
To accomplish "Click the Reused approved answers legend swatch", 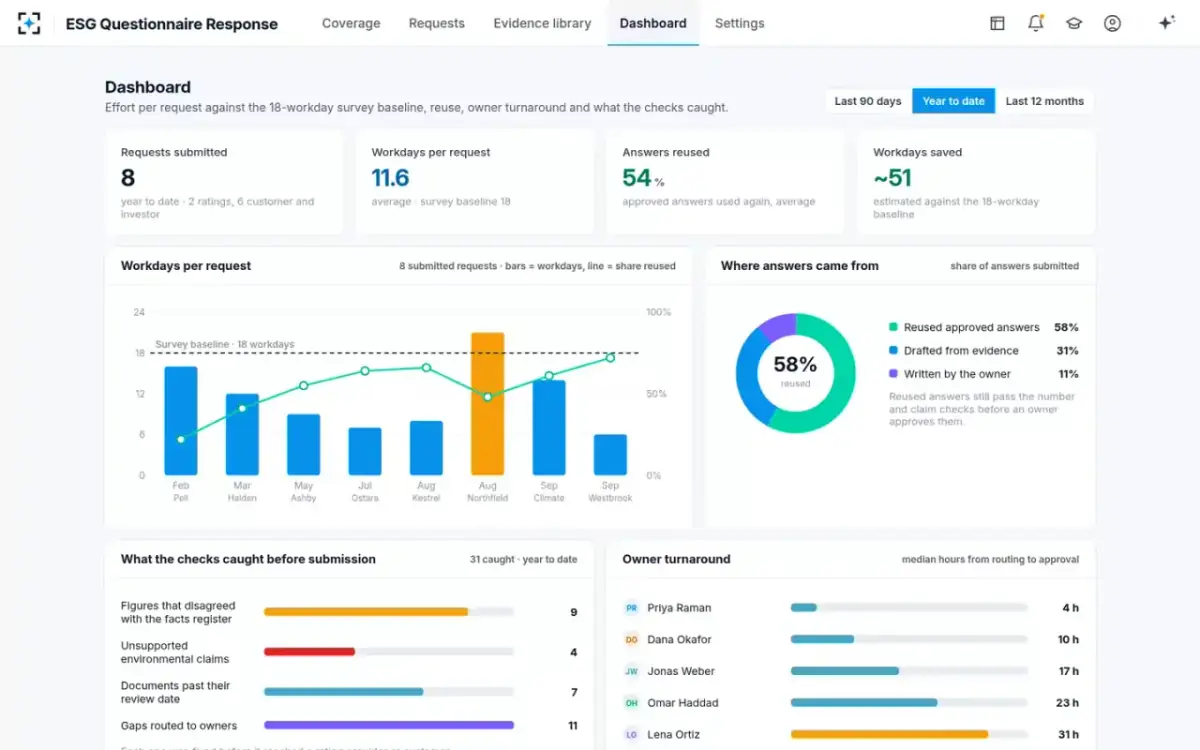I will (893, 327).
